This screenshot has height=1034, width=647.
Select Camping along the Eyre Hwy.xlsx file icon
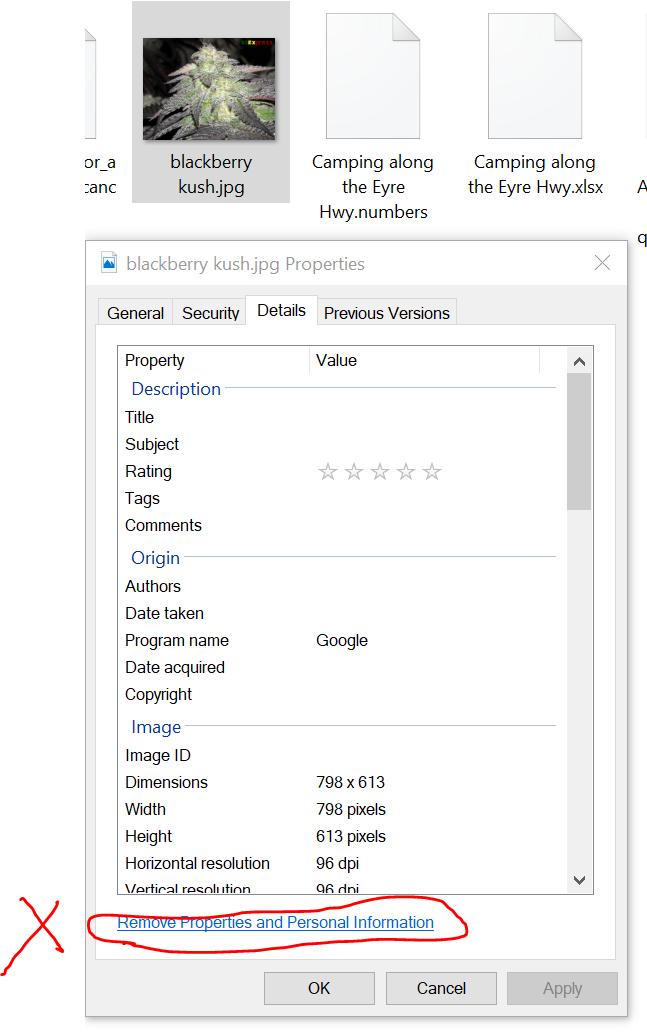tap(534, 78)
